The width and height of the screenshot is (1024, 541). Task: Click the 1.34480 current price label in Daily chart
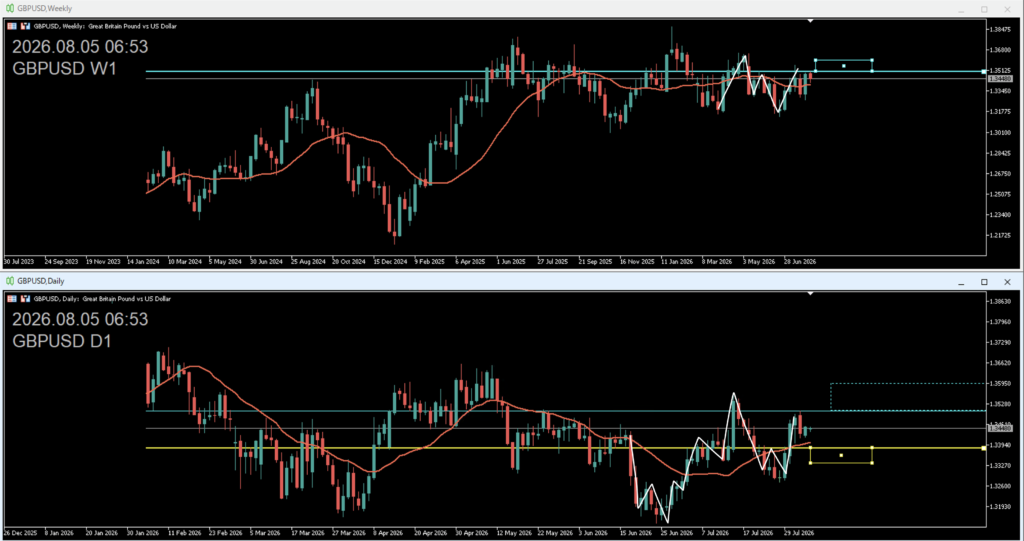tap(1000, 429)
